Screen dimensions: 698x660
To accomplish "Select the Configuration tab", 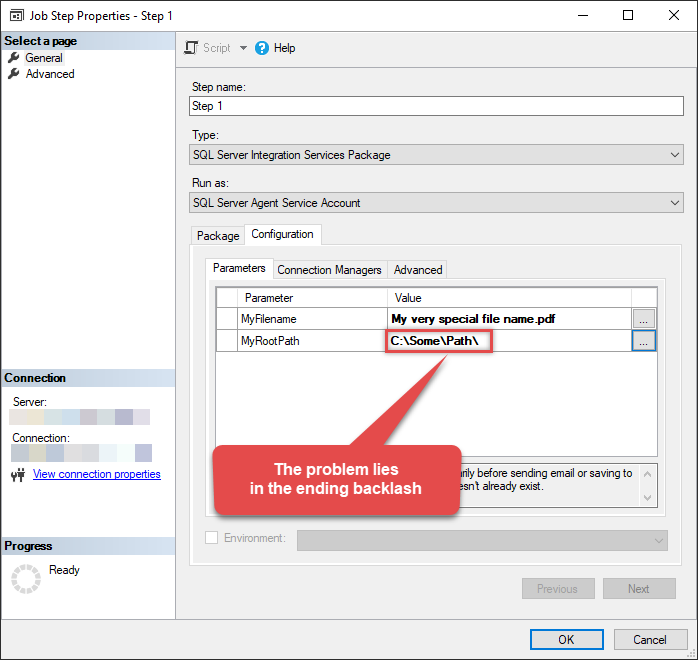I will pos(282,234).
